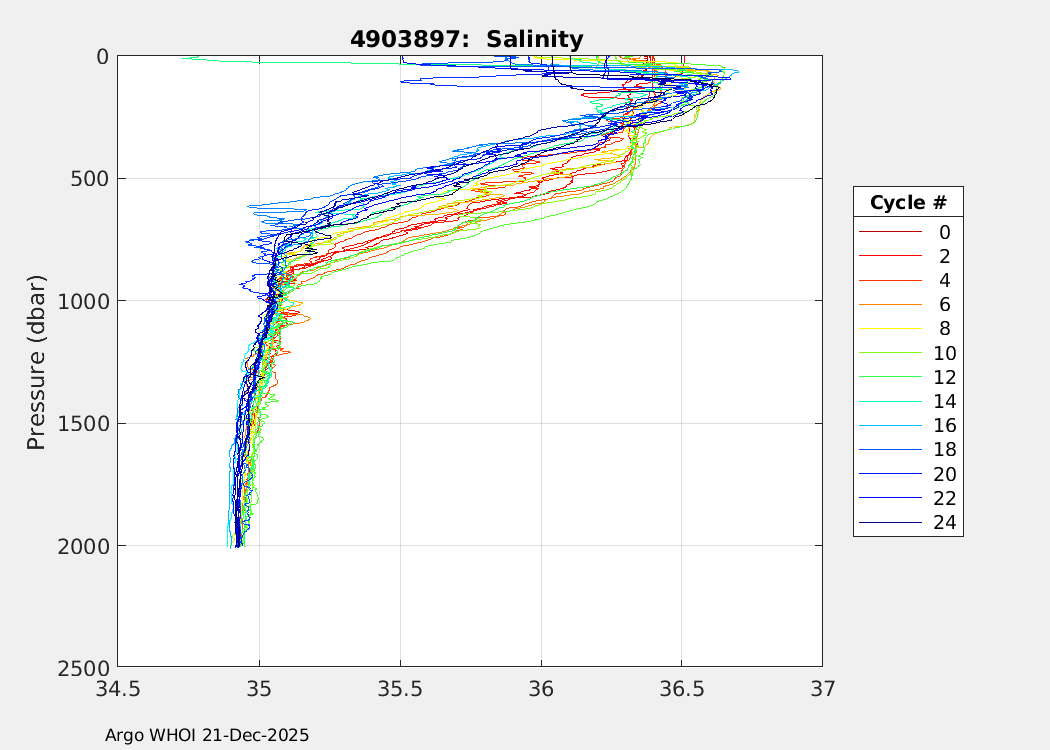Image resolution: width=1050 pixels, height=750 pixels.
Task: Select the 'Cycle #' legend header
Action: click(x=908, y=202)
